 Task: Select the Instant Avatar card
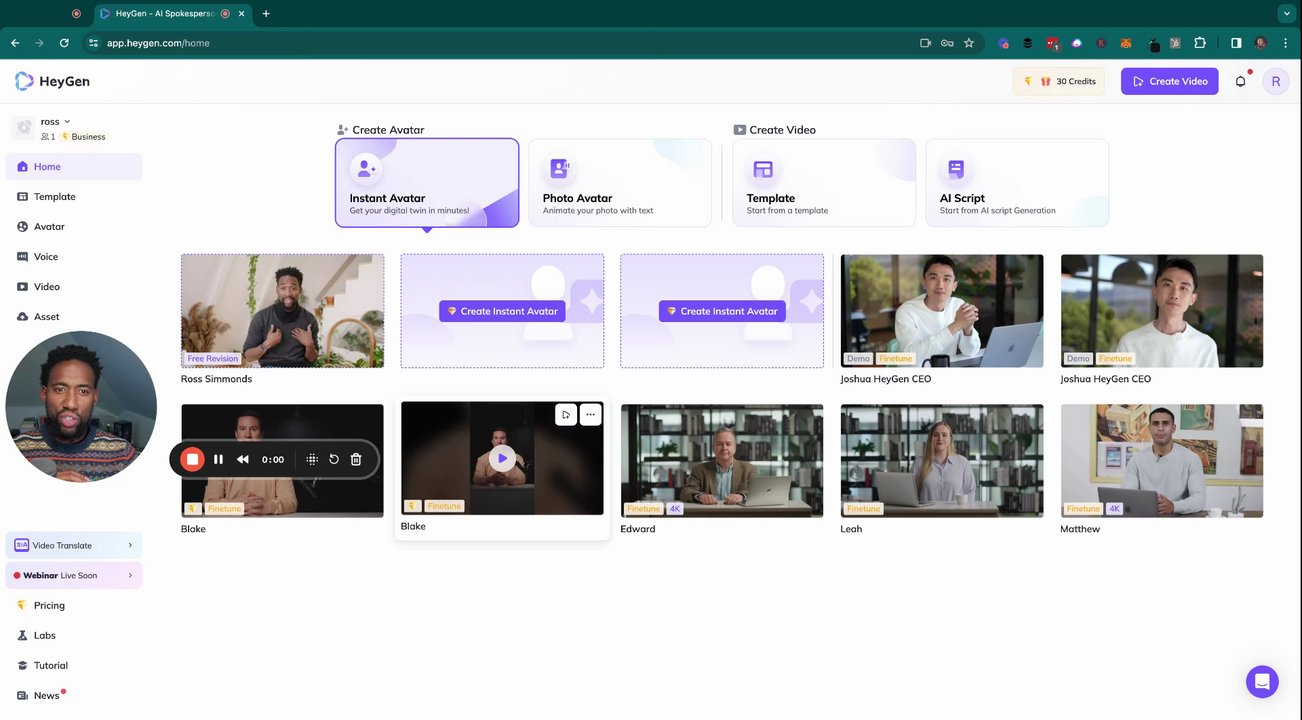coord(427,183)
